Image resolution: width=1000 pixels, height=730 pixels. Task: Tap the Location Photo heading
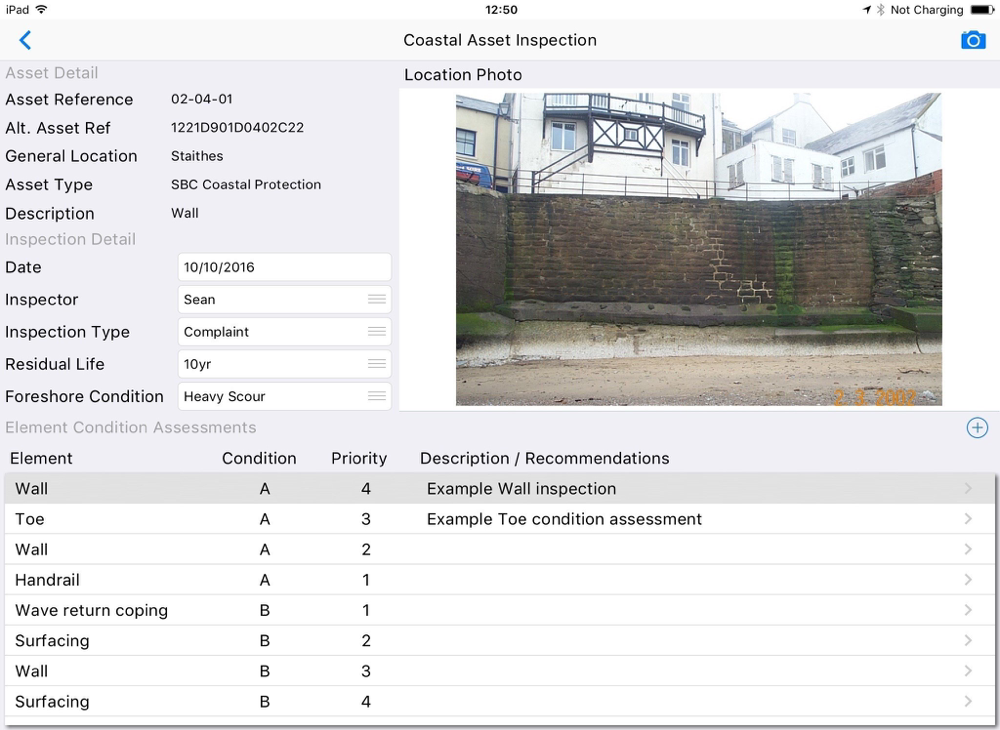tap(463, 75)
